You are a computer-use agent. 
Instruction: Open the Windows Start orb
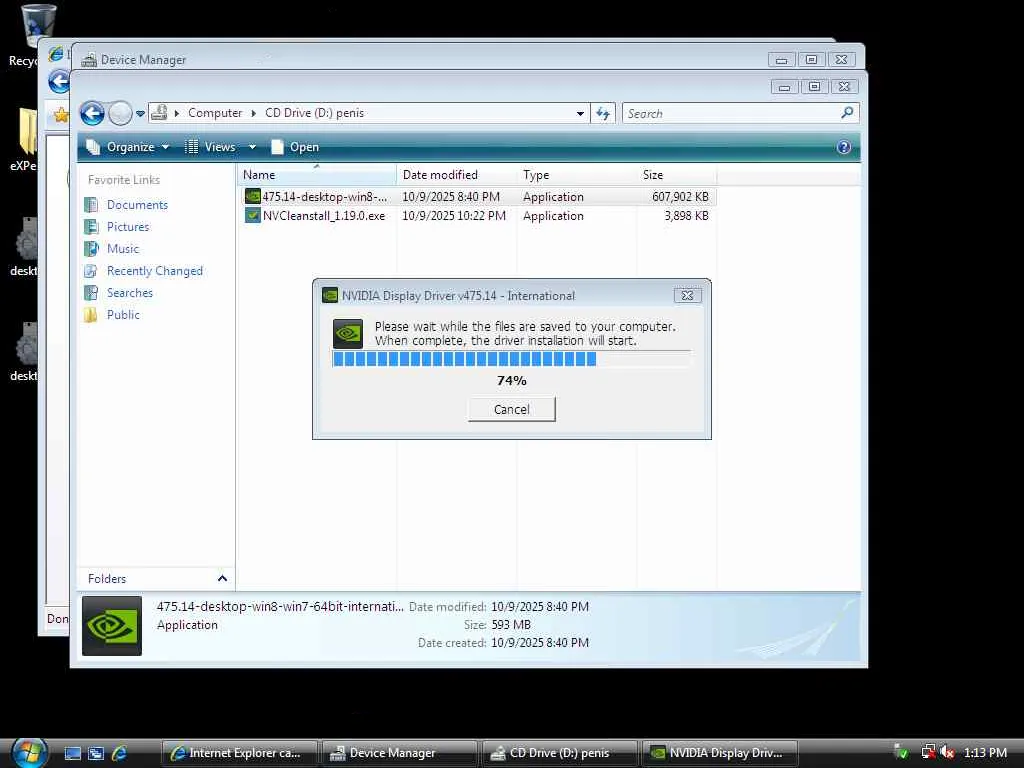[x=29, y=752]
